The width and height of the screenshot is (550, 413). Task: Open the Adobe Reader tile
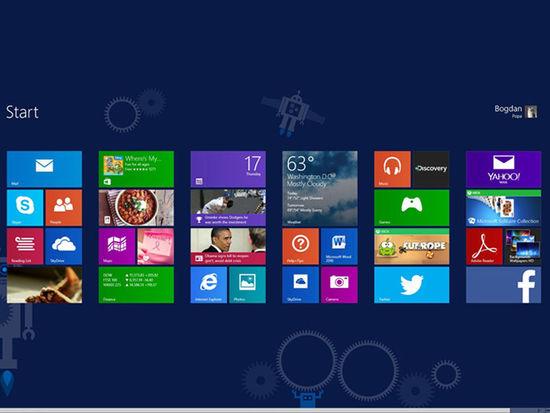click(484, 246)
